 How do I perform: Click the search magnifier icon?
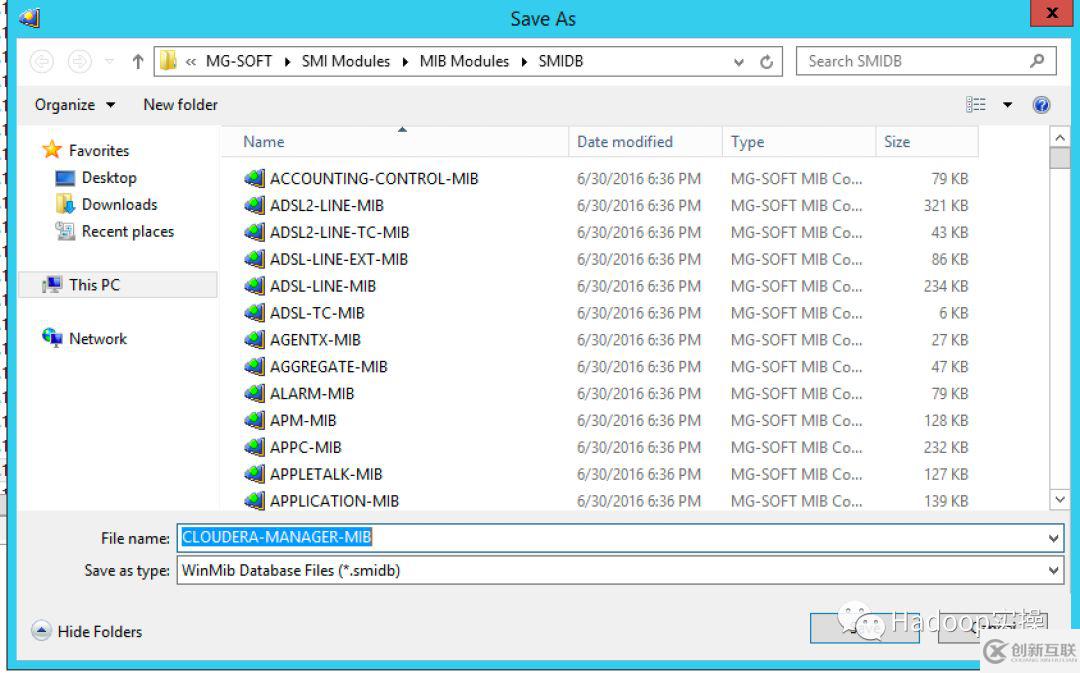click(x=1037, y=61)
